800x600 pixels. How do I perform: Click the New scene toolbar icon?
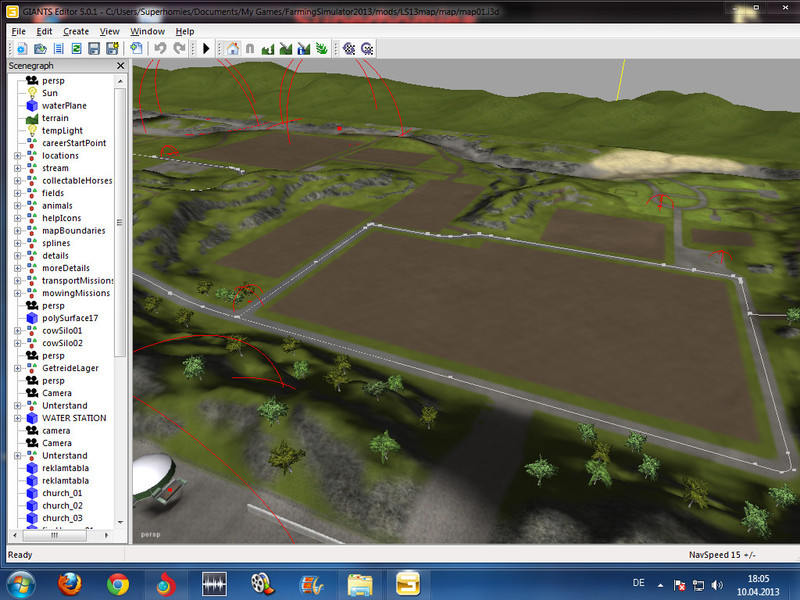[22, 48]
